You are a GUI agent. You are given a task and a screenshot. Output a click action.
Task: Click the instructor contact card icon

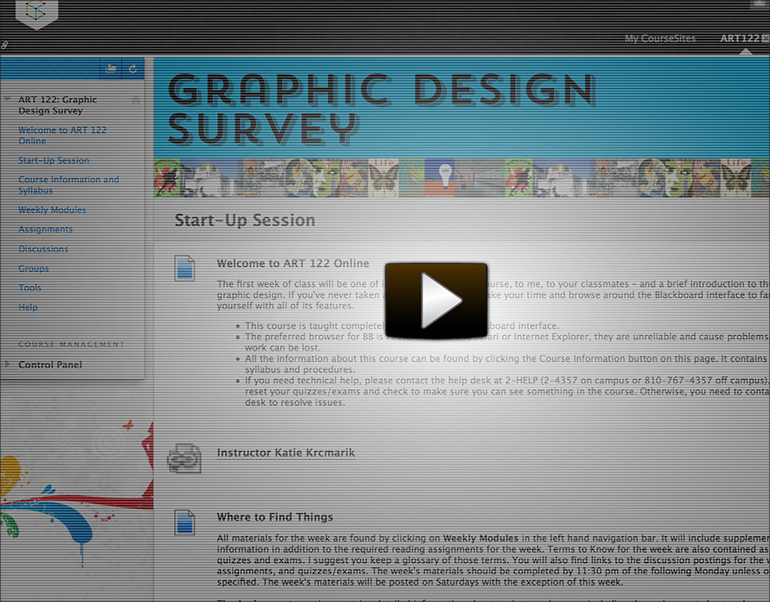(184, 456)
